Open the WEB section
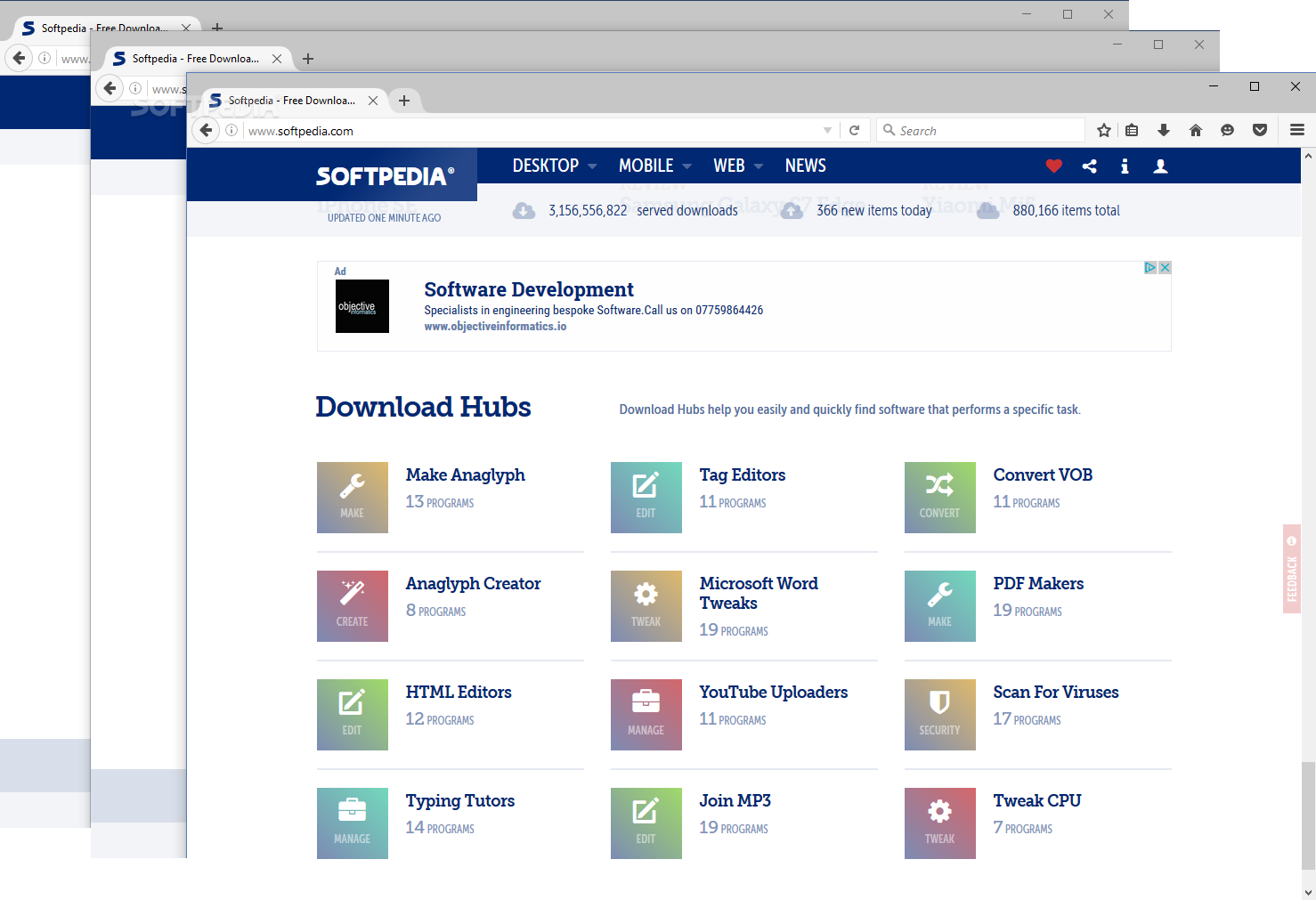 click(x=729, y=166)
